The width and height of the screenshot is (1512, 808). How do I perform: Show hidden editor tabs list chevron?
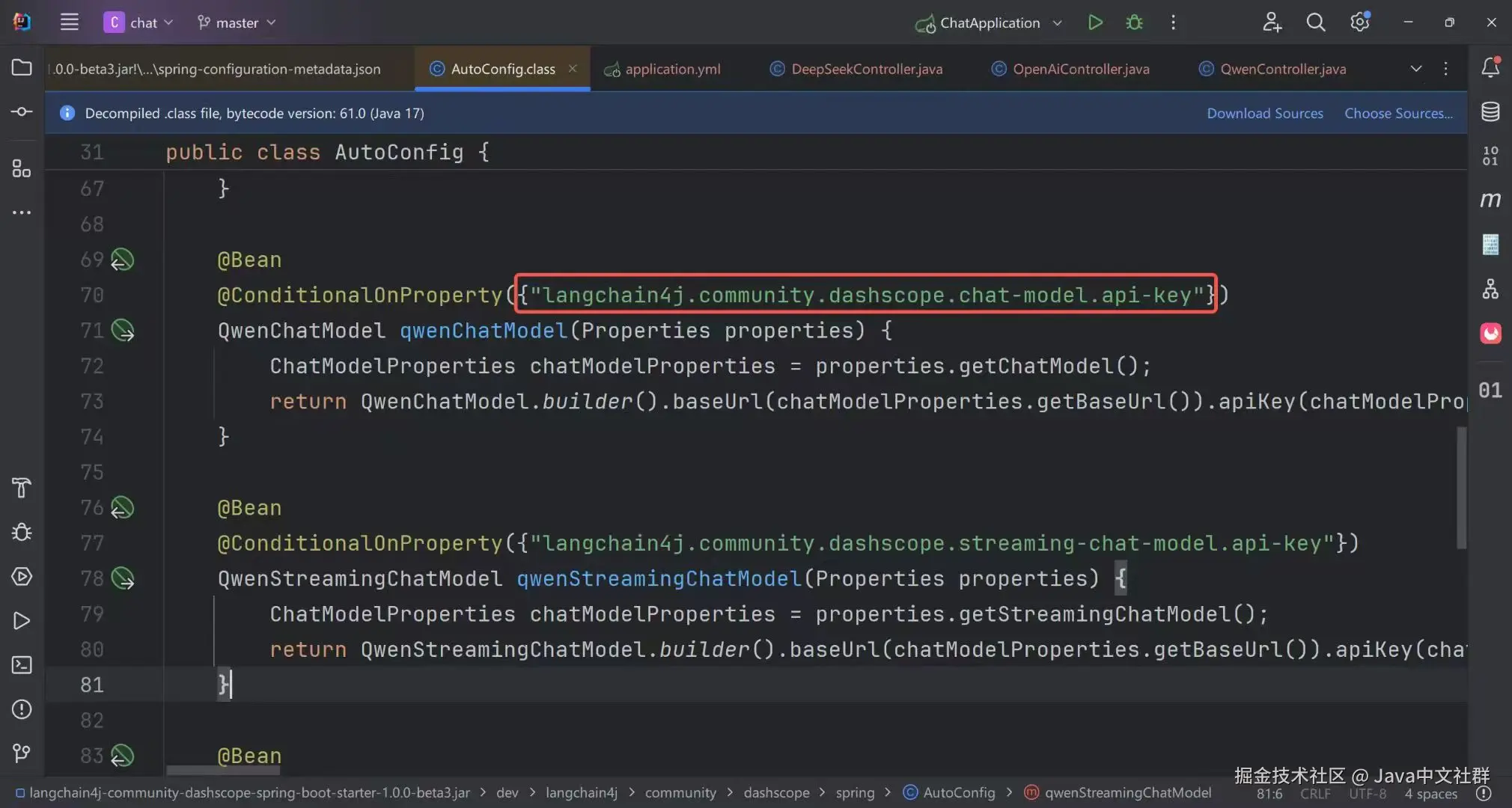click(1415, 69)
